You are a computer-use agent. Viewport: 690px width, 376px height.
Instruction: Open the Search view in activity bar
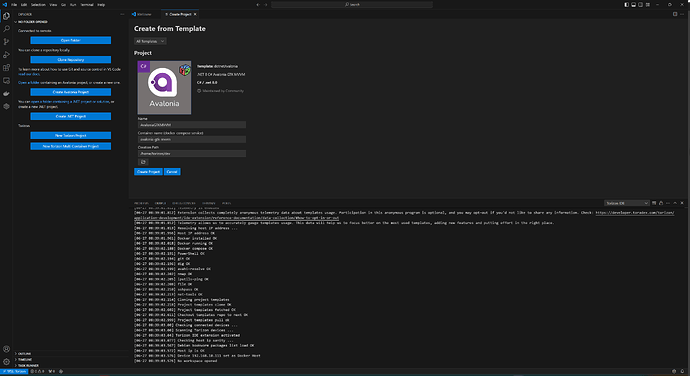(6, 29)
